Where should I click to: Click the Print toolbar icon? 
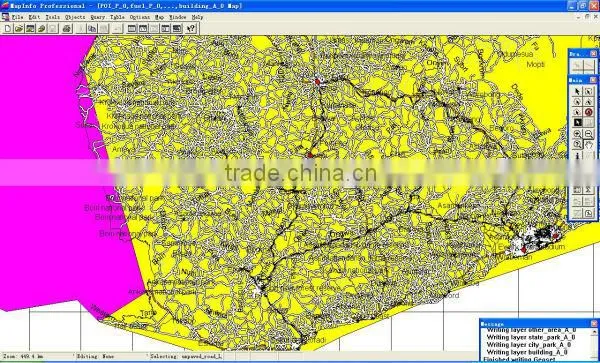67,28
